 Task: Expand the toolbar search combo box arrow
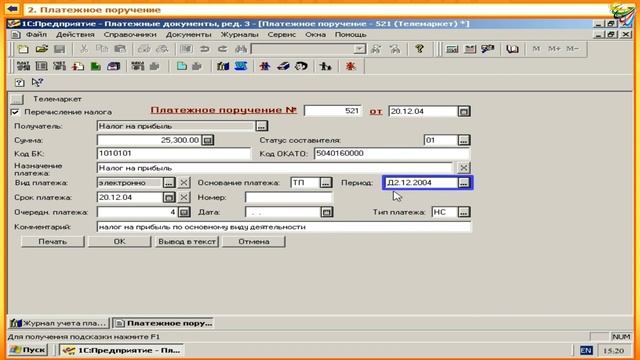[x=360, y=49]
